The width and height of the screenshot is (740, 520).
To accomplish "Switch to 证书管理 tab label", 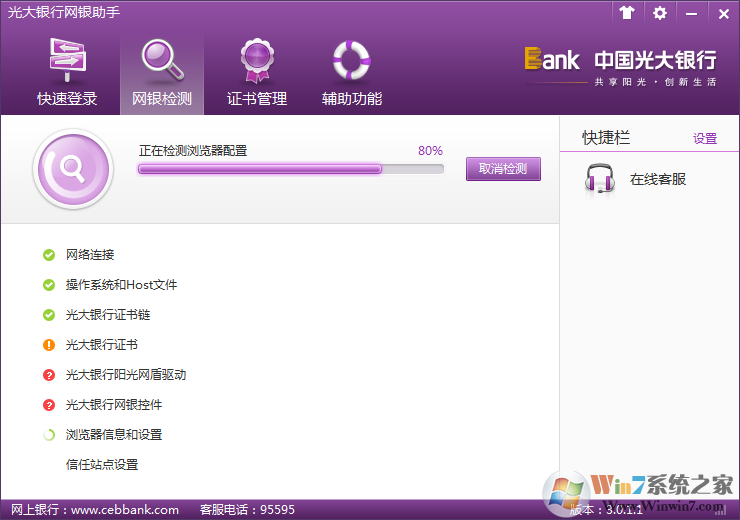I will tap(257, 99).
